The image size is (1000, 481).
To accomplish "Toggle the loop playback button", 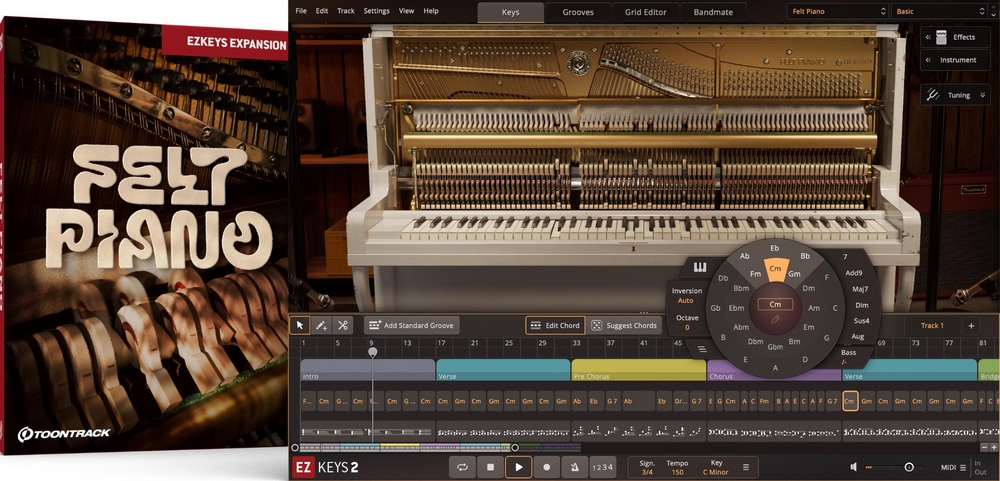I will click(462, 467).
